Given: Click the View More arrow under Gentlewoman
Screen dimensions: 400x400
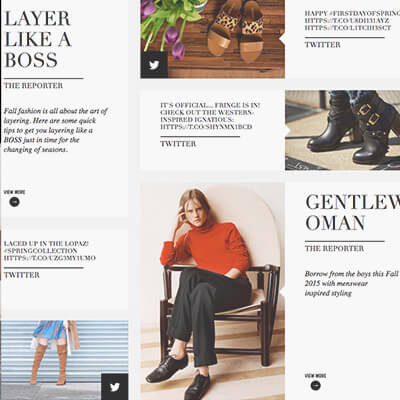Looking at the screenshot, I should pos(315,385).
